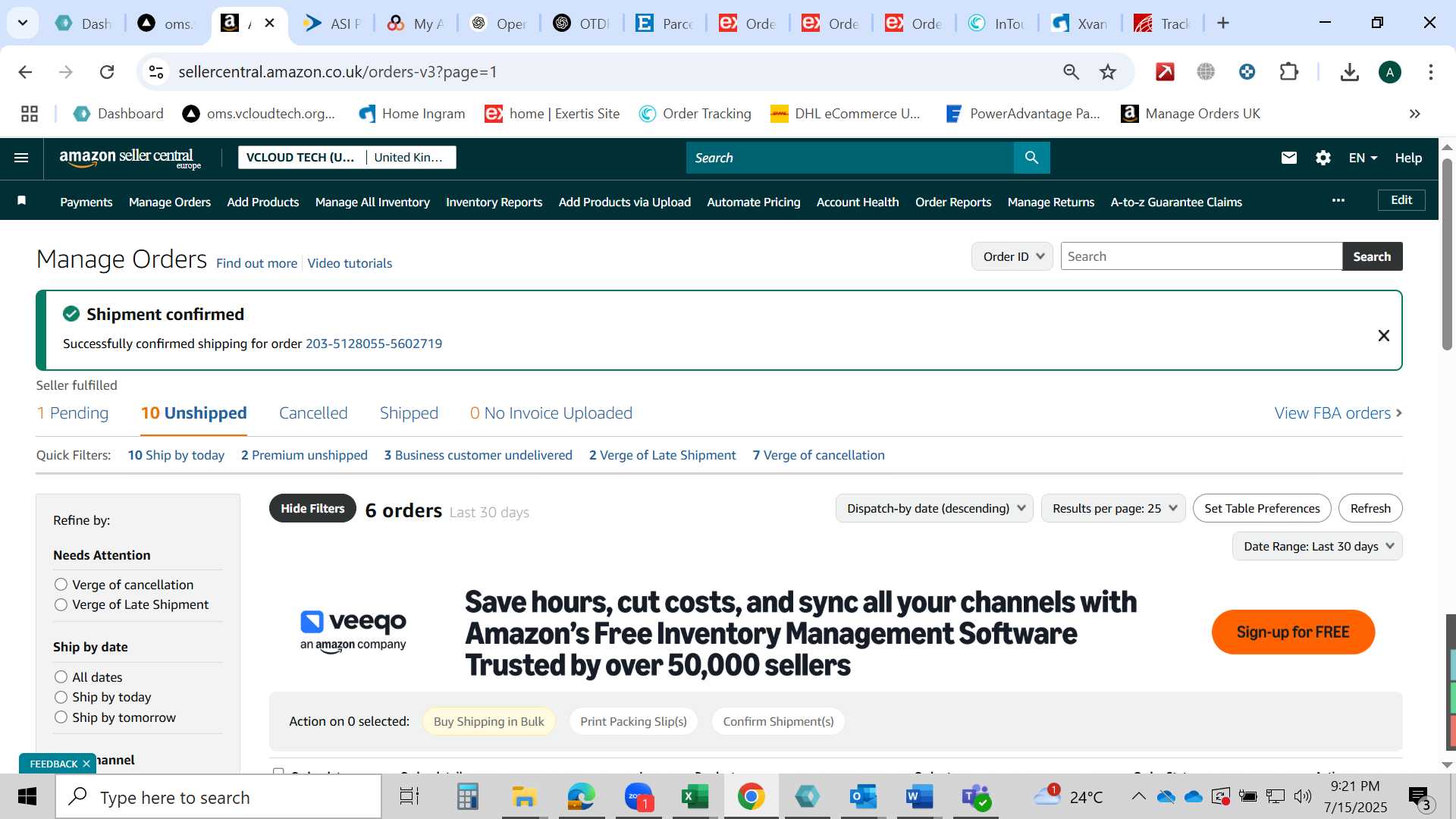Click the red arrow extension icon
The image size is (1456, 819).
[x=1165, y=72]
